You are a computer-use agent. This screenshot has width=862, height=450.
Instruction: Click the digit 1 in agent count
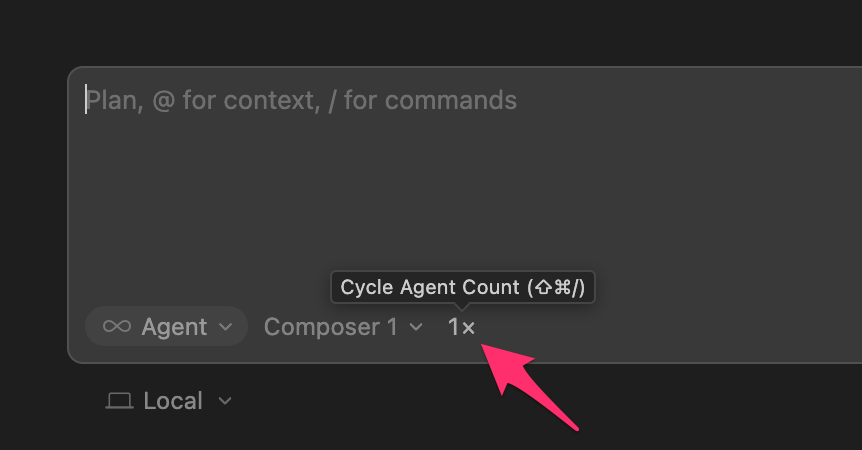click(454, 327)
